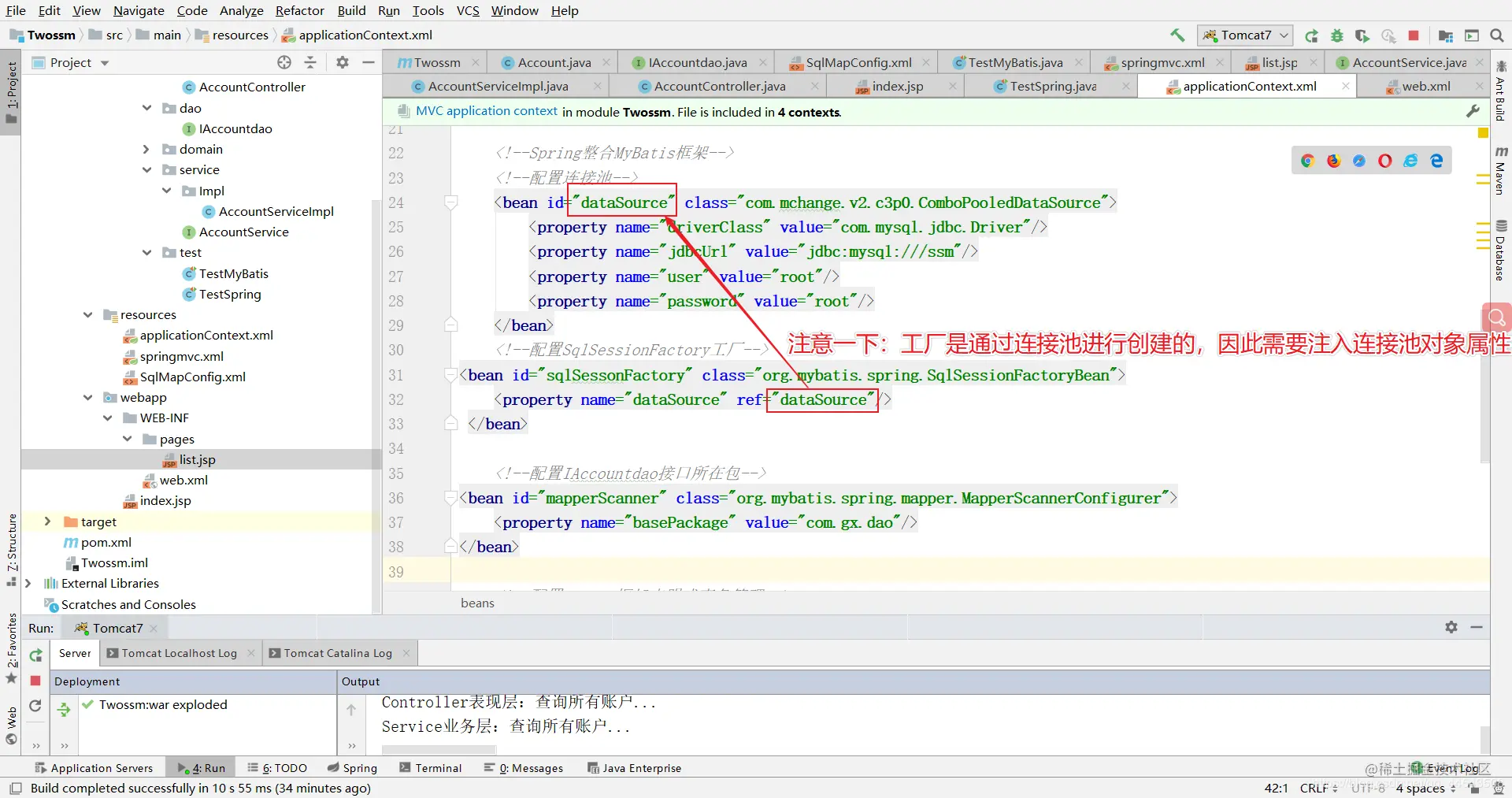Image resolution: width=1512 pixels, height=798 pixels.
Task: Click the MVC application context link
Action: (486, 111)
